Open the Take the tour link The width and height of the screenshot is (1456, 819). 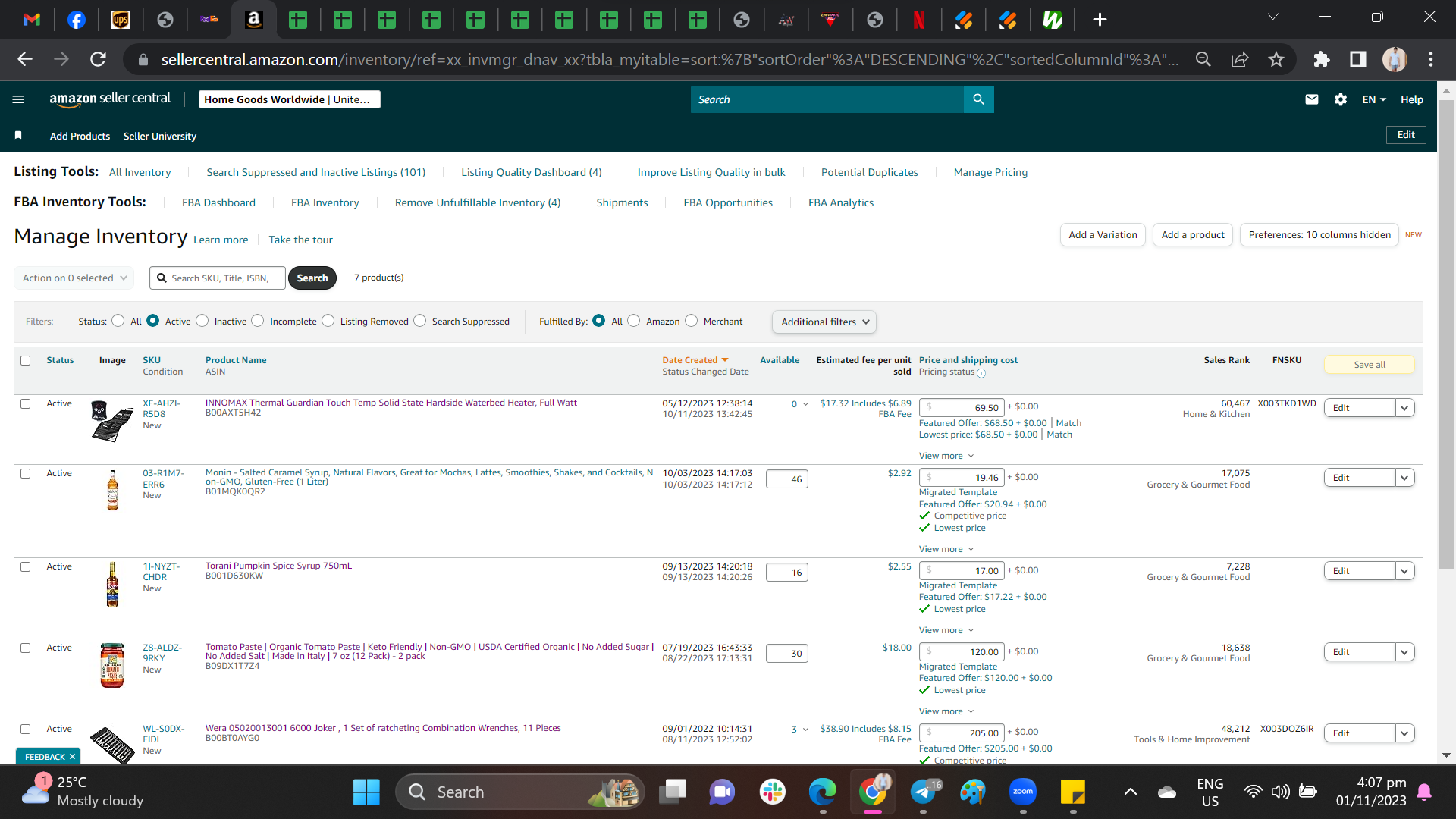point(300,240)
